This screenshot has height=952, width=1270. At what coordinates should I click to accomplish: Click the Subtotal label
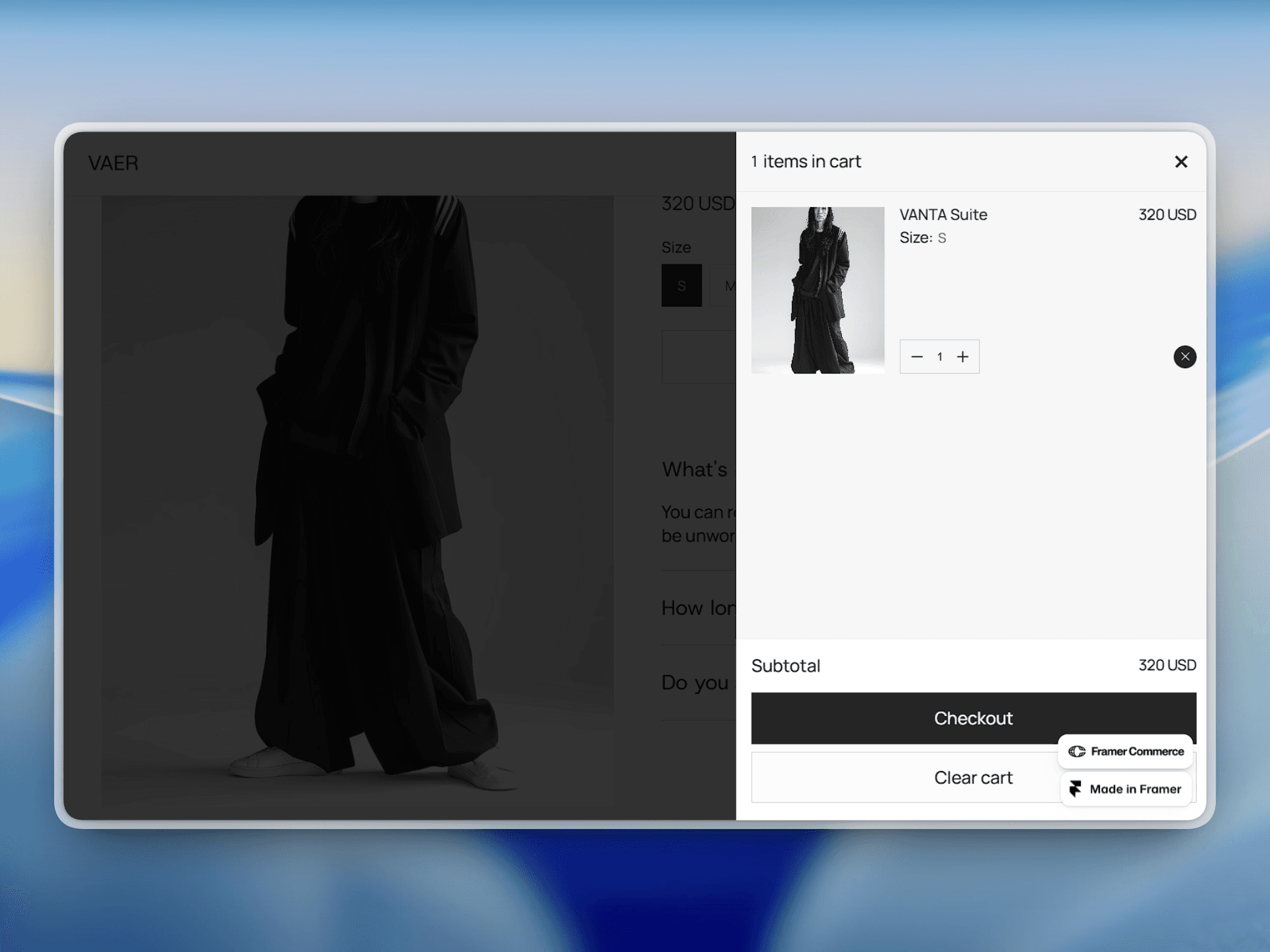[786, 666]
